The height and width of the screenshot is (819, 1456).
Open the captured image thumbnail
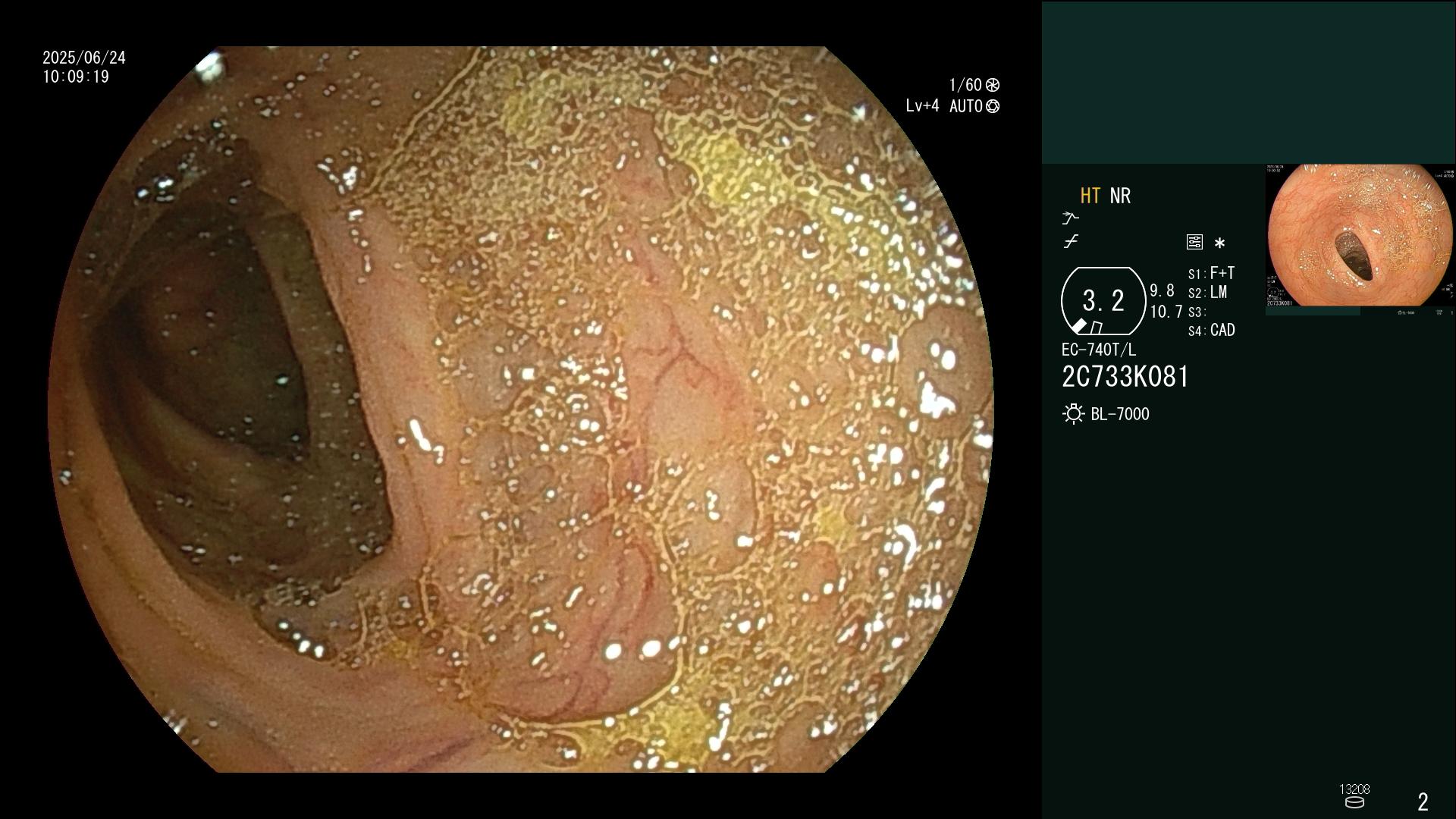pyautogui.click(x=1360, y=236)
